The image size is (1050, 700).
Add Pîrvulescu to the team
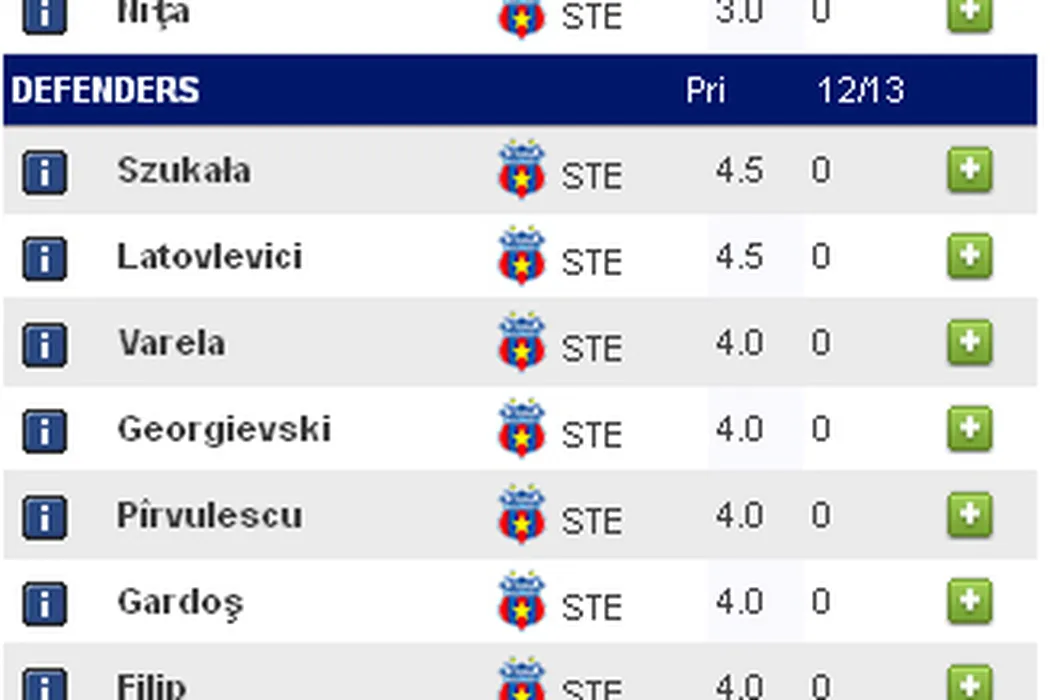pos(969,515)
